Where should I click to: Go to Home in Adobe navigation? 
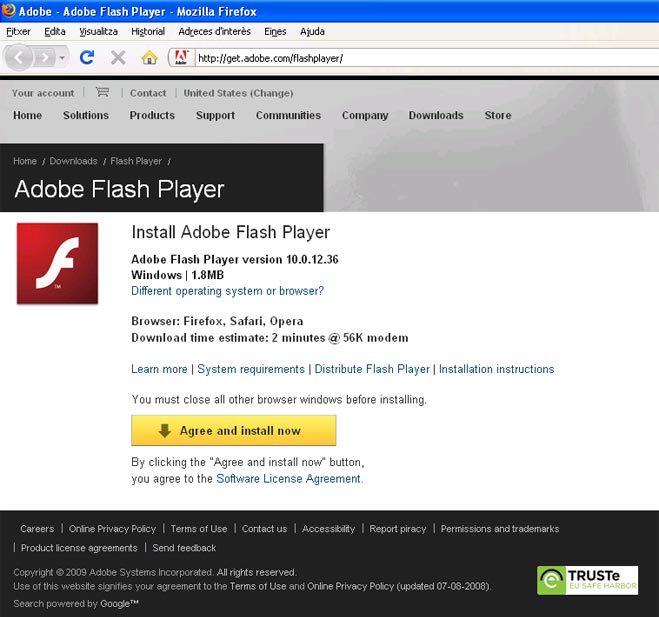[27, 115]
